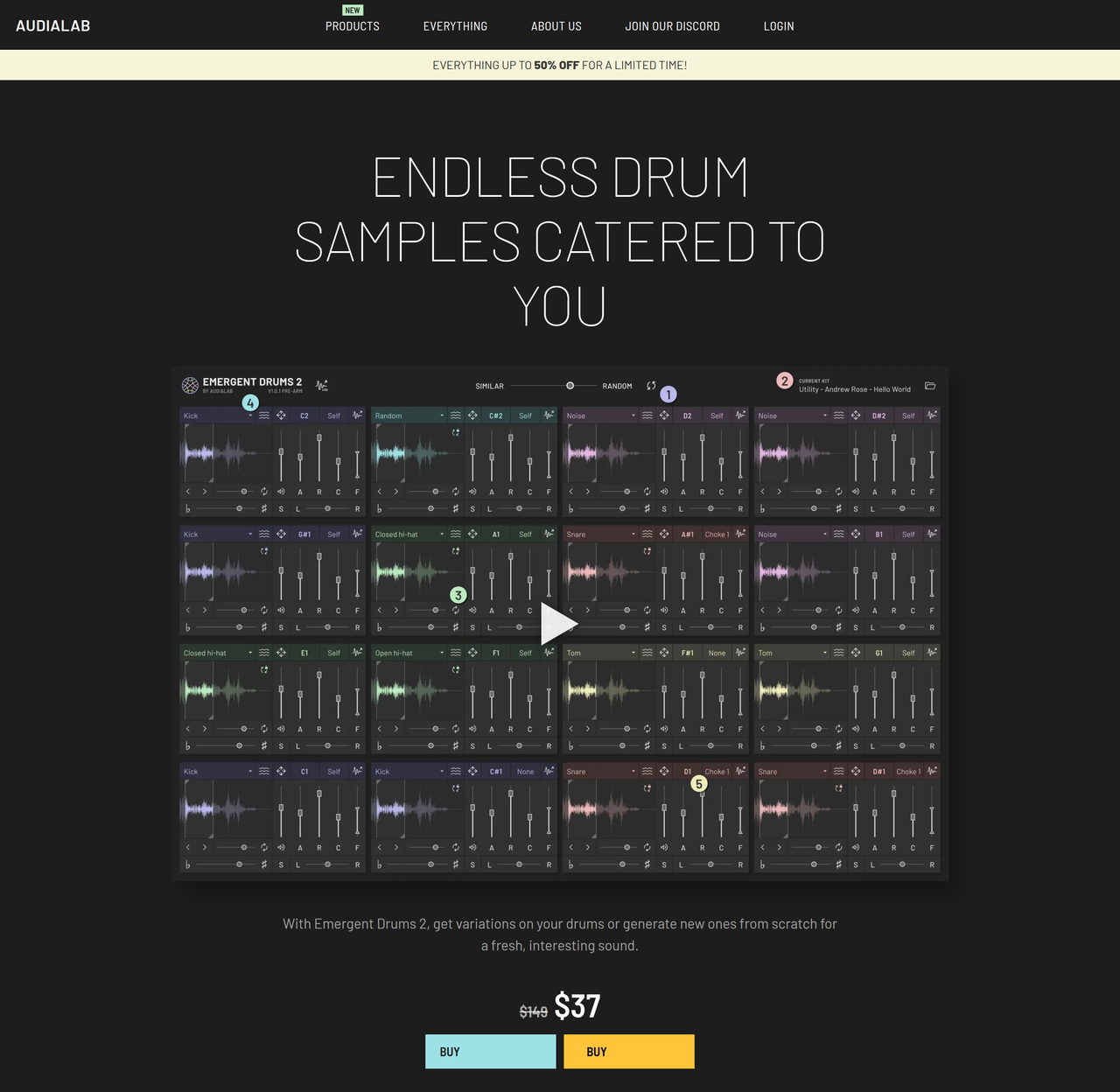Viewport: 1120px width, 1092px height.
Task: Click the four-arrow move icon on E1 pad
Action: pos(282,653)
